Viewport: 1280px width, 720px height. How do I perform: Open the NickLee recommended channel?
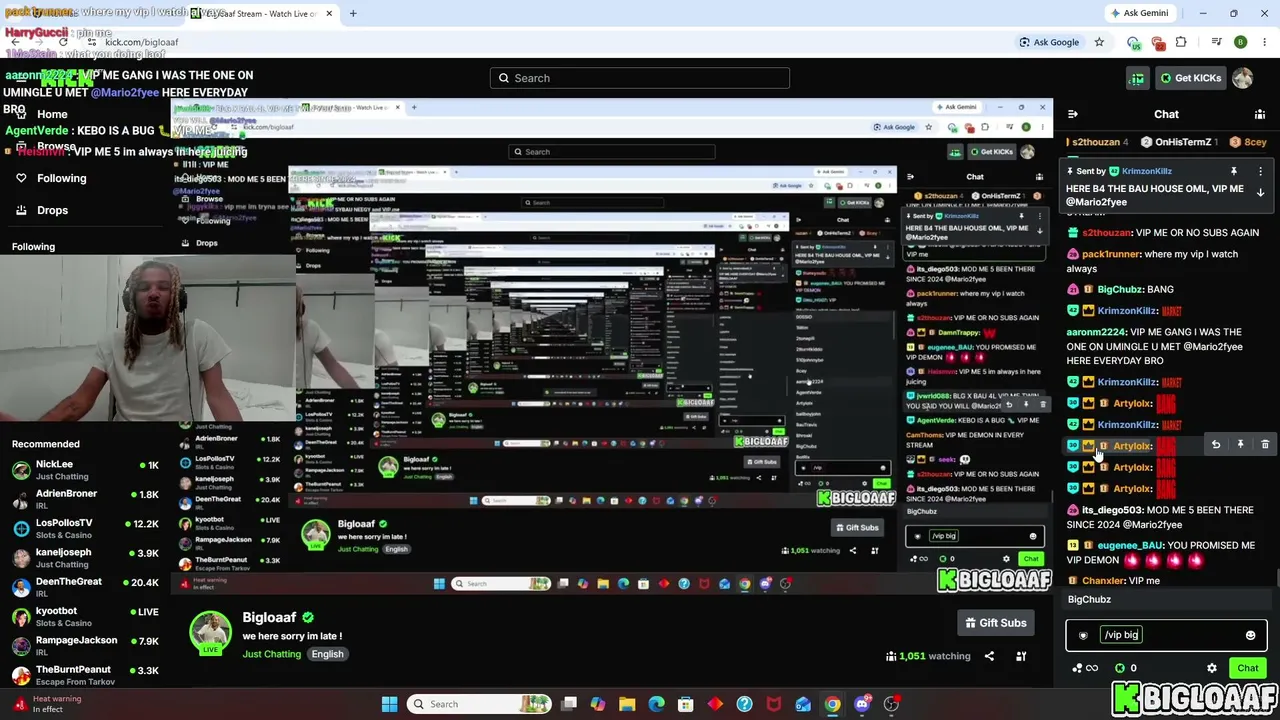coord(85,470)
